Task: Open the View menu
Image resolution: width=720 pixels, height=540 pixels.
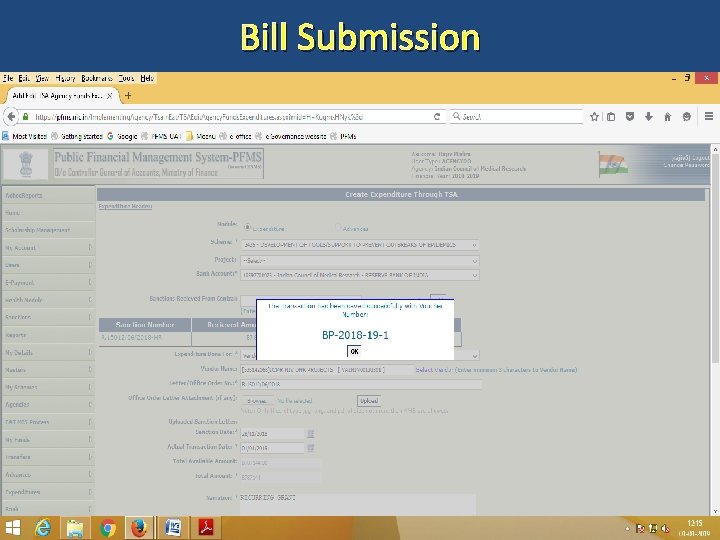Action: pyautogui.click(x=42, y=78)
